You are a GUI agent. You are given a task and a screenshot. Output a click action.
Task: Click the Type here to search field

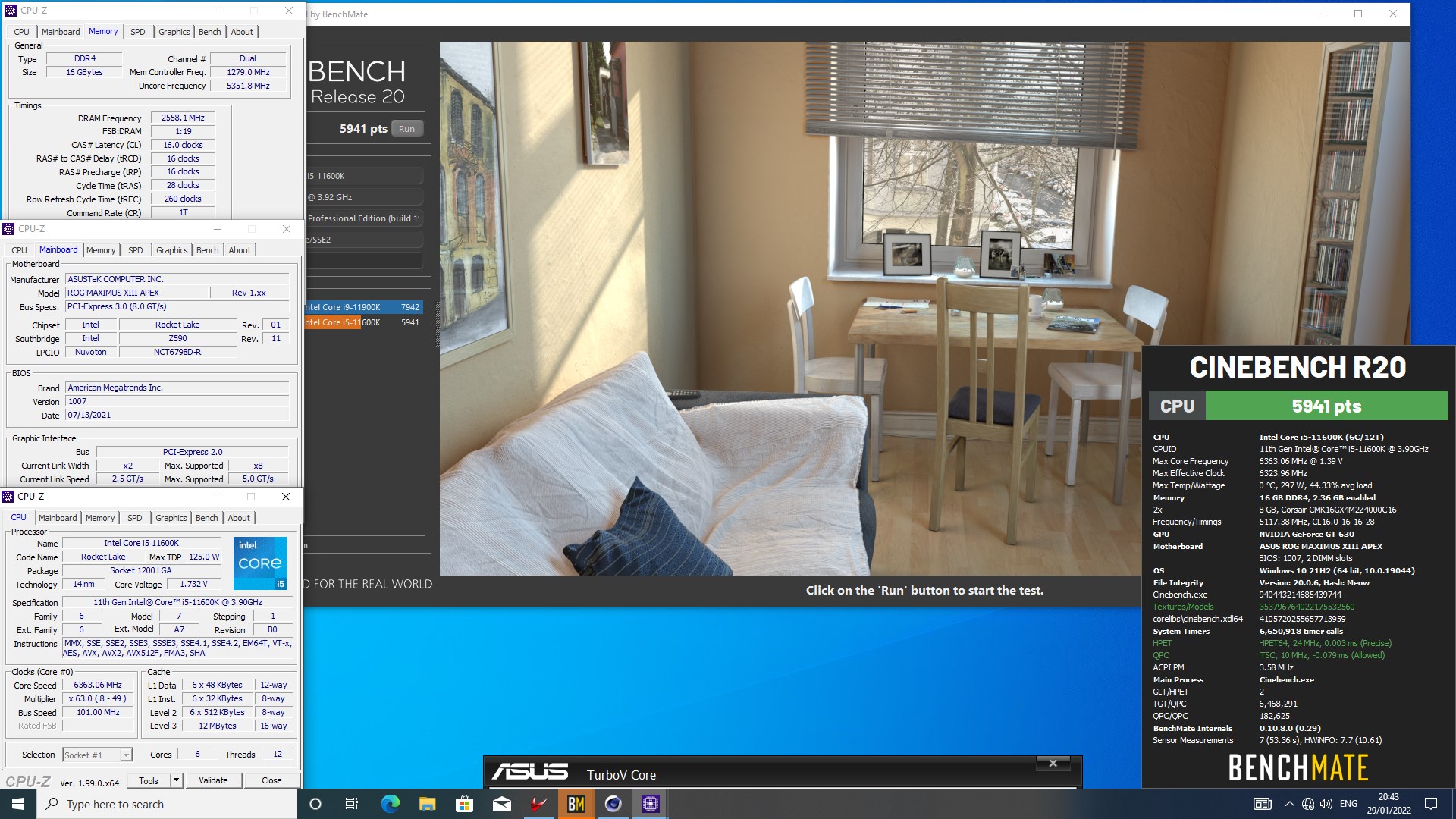[167, 804]
